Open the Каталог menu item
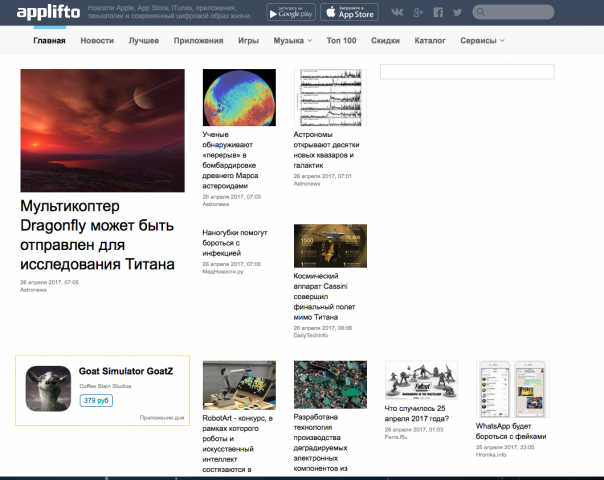 click(x=430, y=40)
